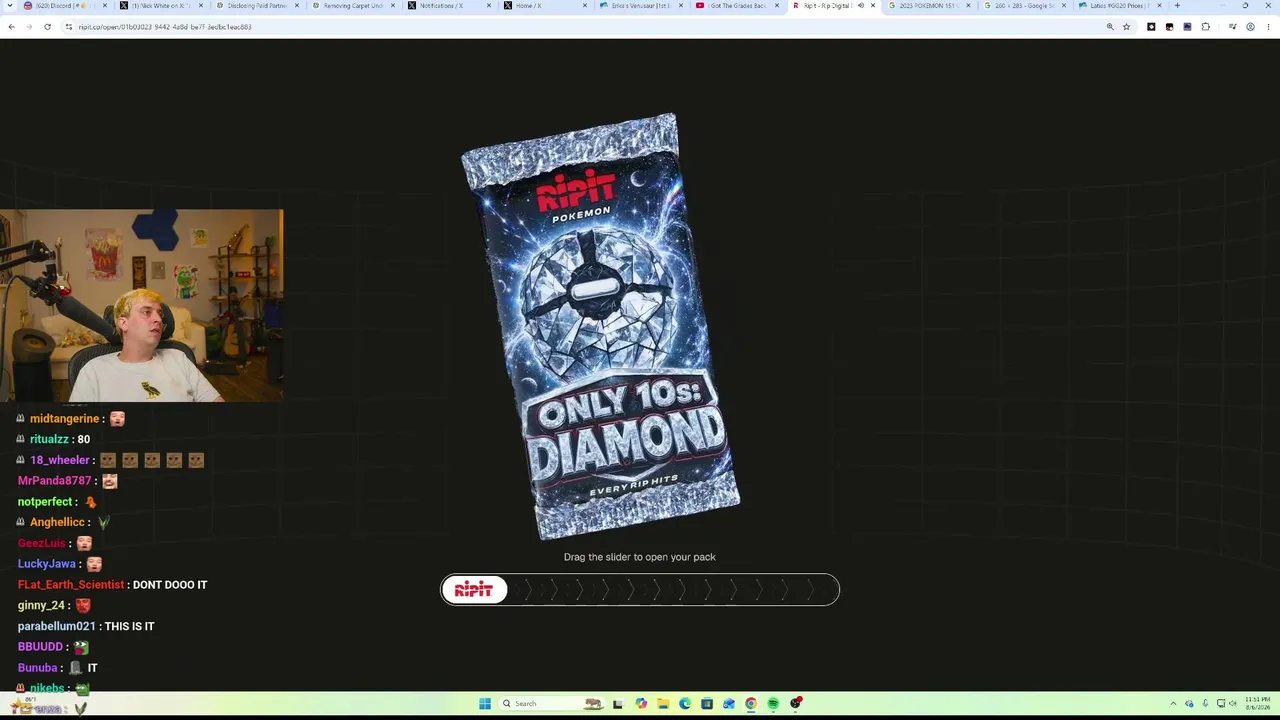Image resolution: width=1280 pixels, height=720 pixels.
Task: Click the MrPanda8787 chat username
Action: tap(54, 481)
